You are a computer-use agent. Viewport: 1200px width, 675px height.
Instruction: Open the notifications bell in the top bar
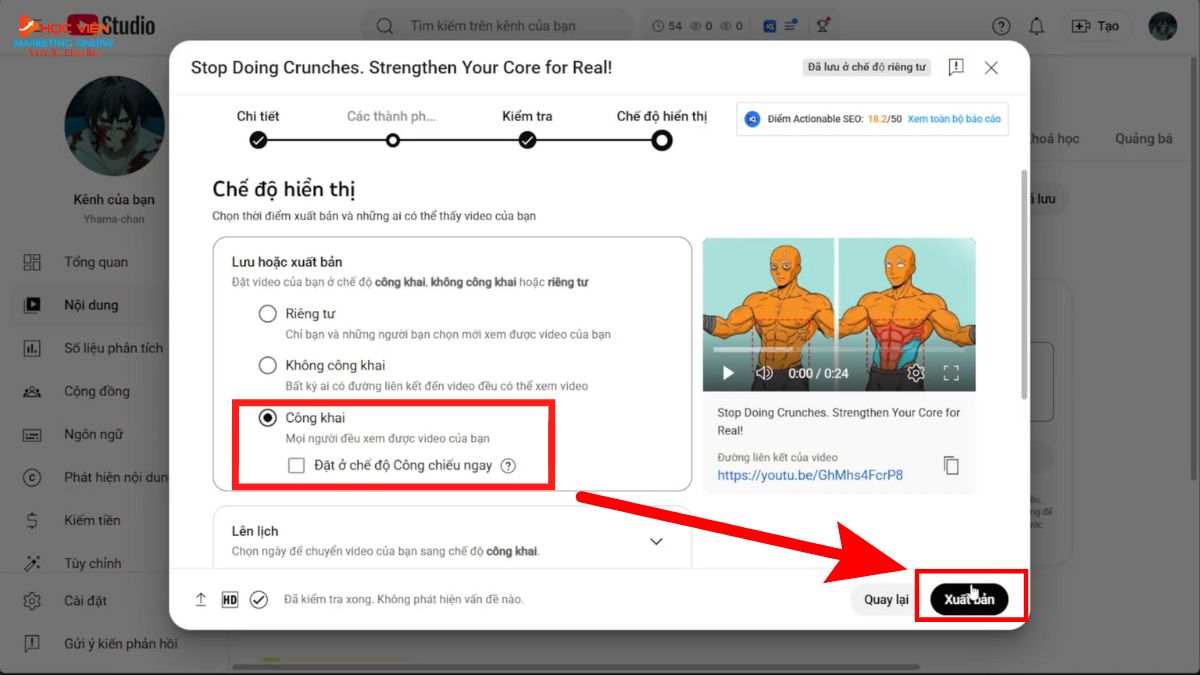(1036, 26)
